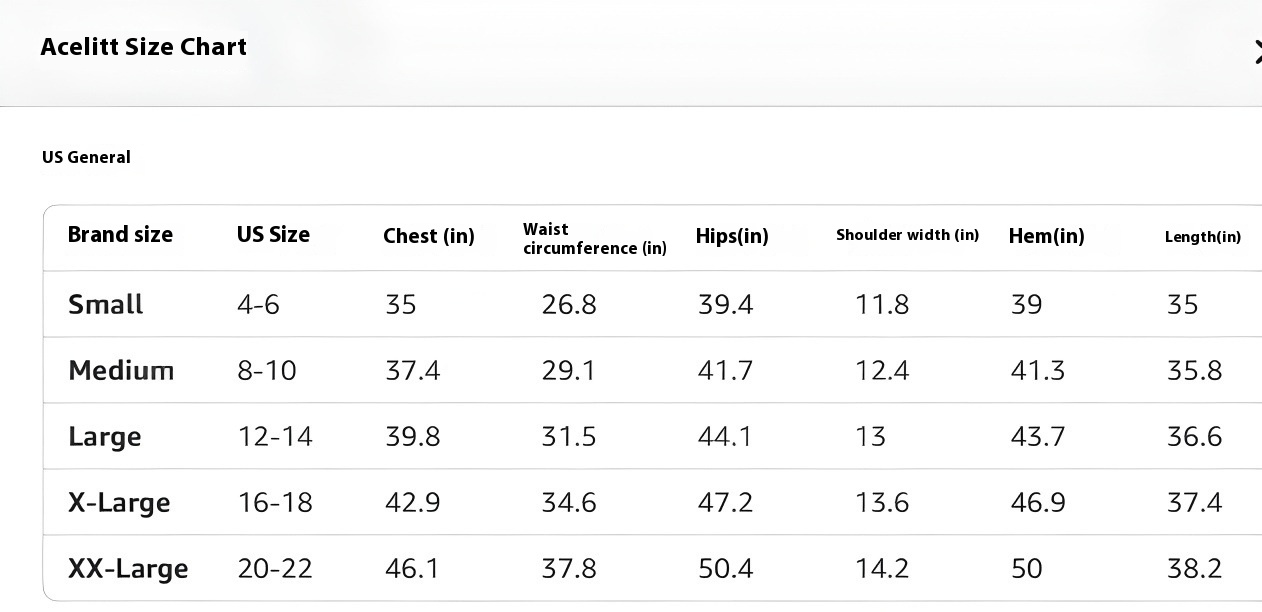Click the Length(in) column header
The image size is (1262, 612).
point(1203,237)
